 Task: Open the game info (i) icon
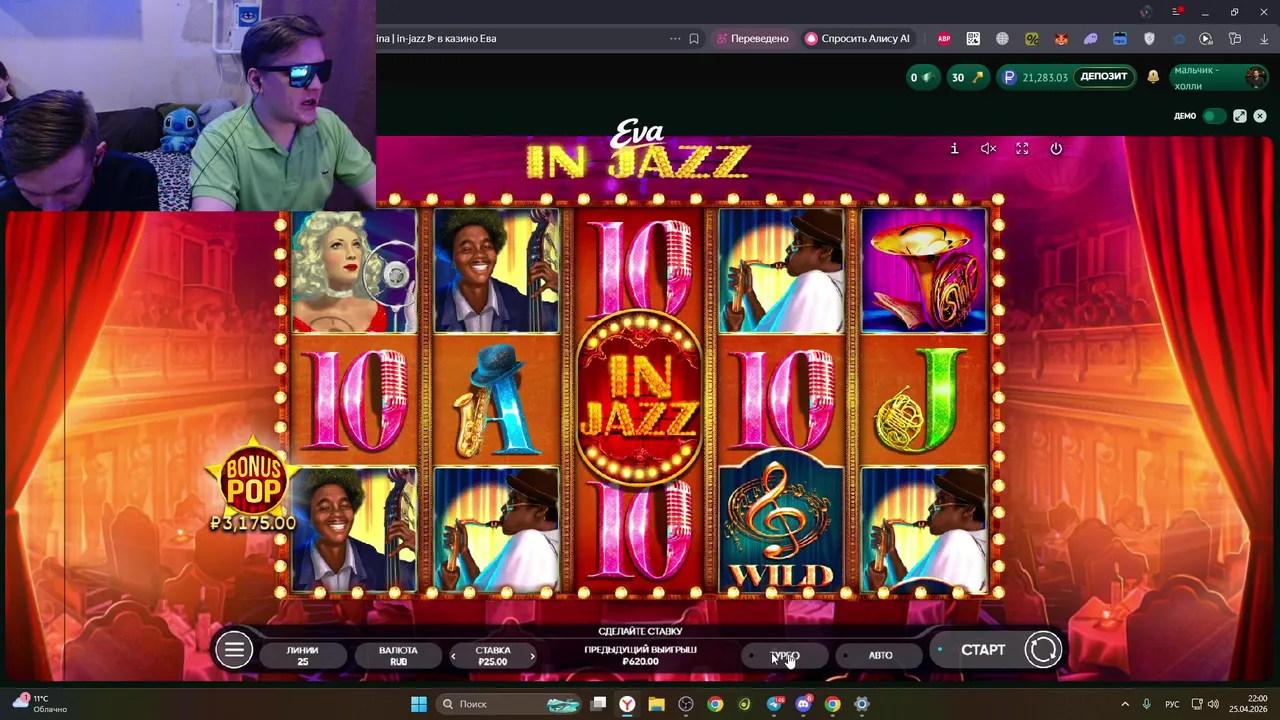(954, 149)
